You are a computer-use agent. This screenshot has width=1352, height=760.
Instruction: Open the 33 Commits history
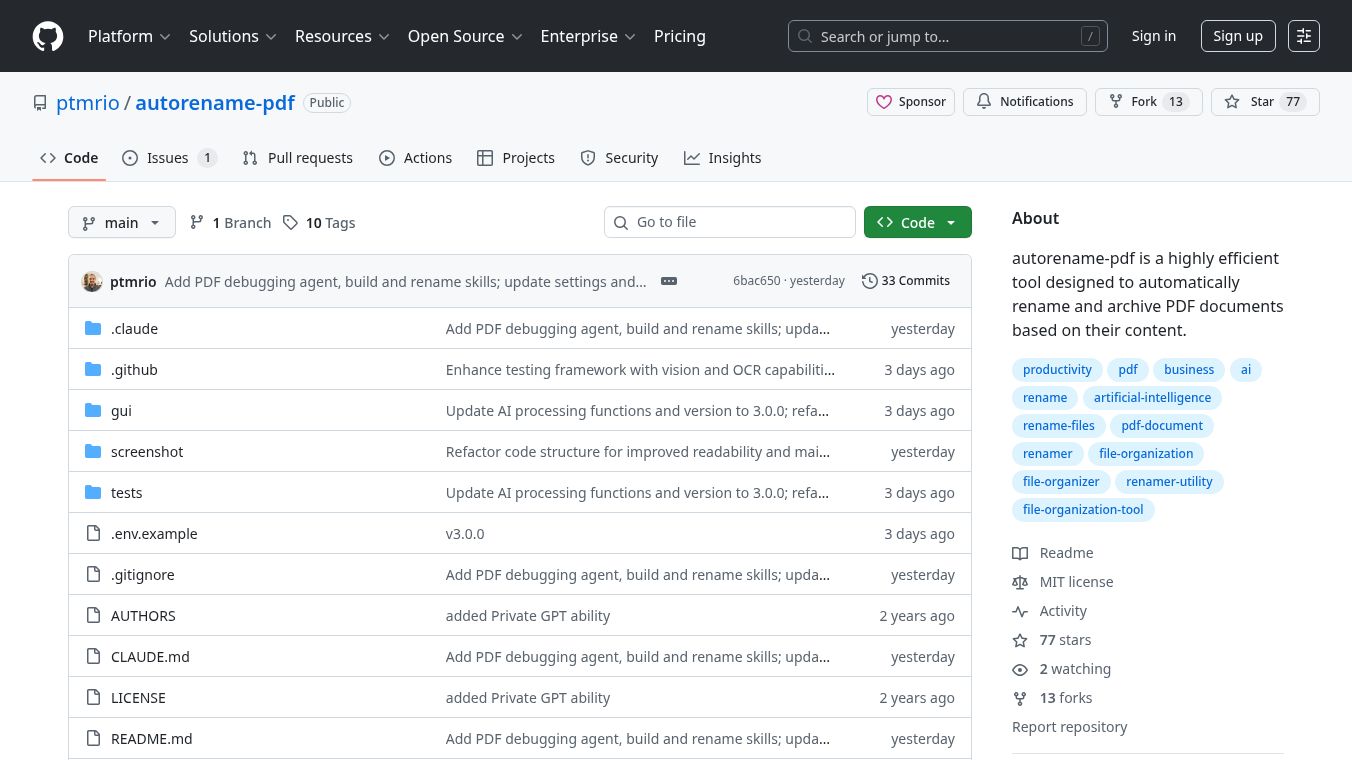tap(906, 281)
